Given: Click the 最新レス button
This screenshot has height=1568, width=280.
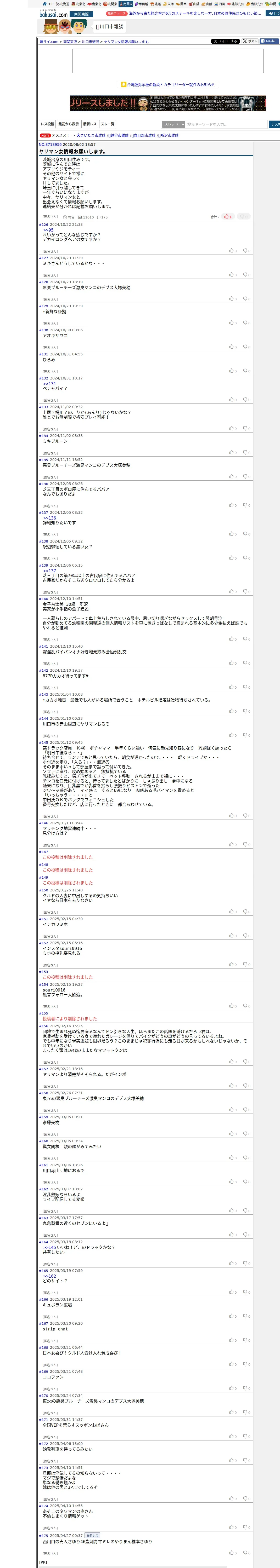Looking at the screenshot, I should [90, 124].
